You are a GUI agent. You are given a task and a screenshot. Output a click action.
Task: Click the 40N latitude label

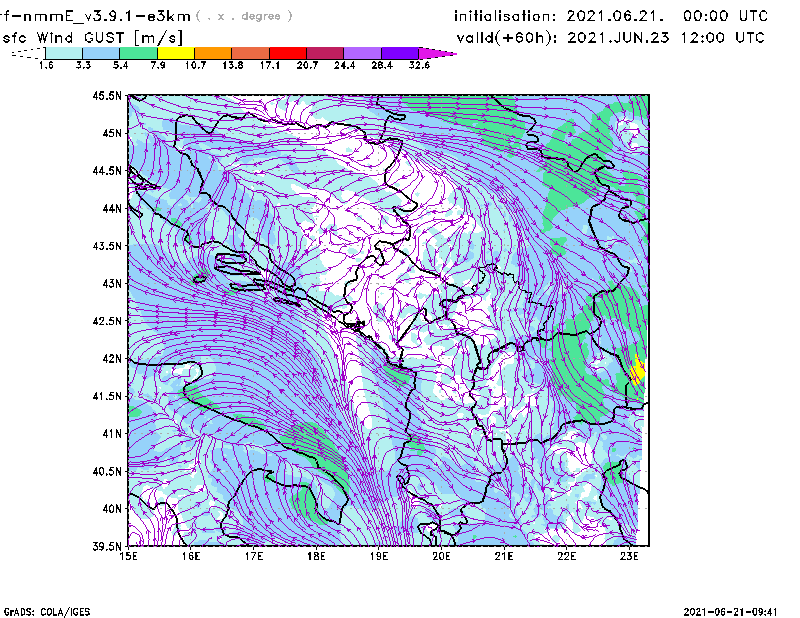[x=112, y=509]
